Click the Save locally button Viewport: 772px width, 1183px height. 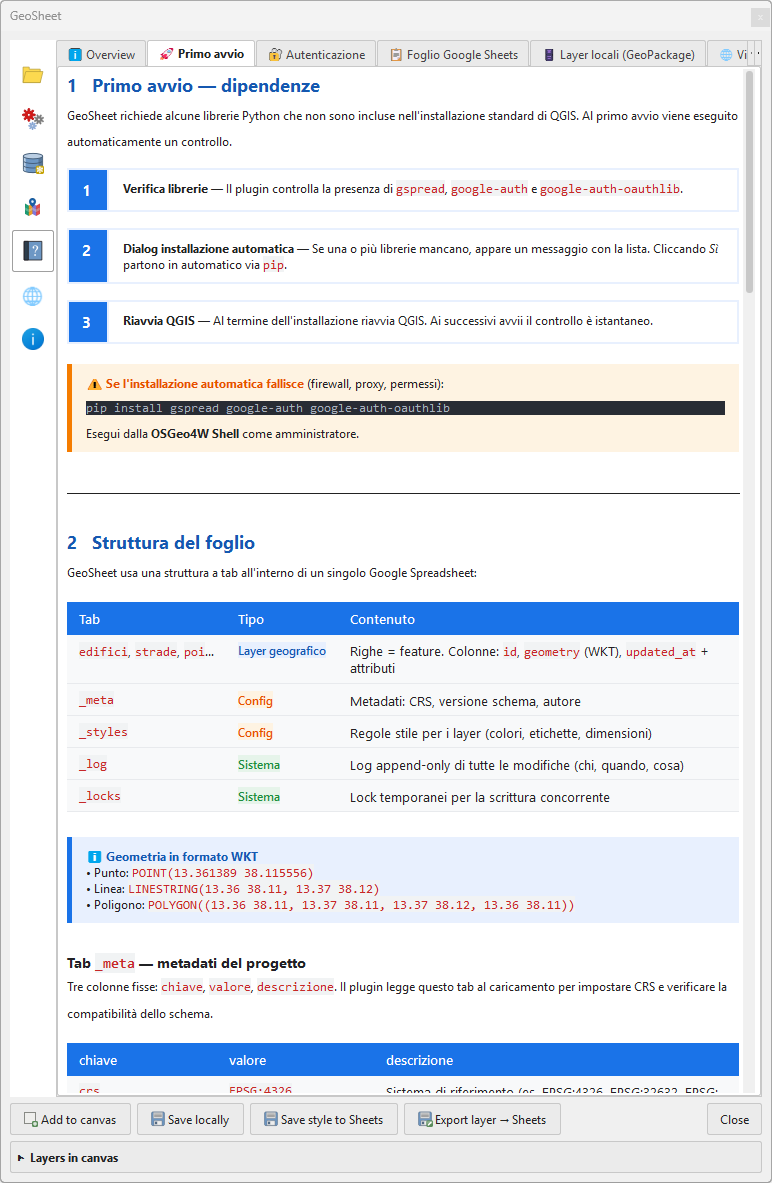point(190,1119)
